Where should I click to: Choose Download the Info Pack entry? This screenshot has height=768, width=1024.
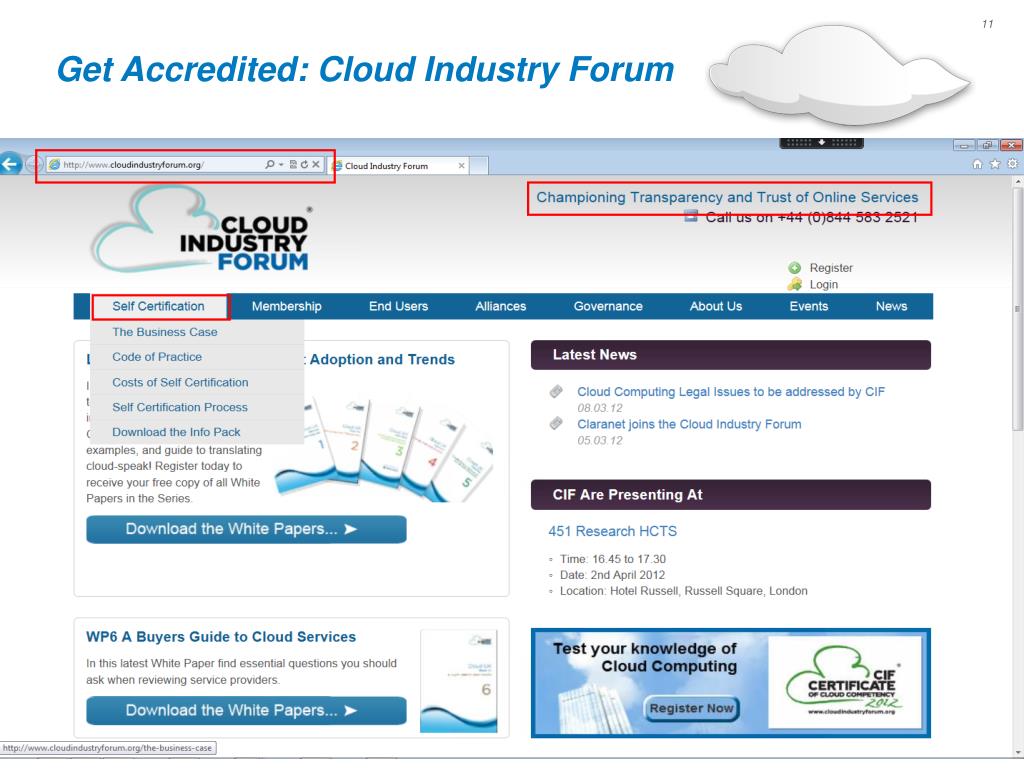(x=197, y=432)
